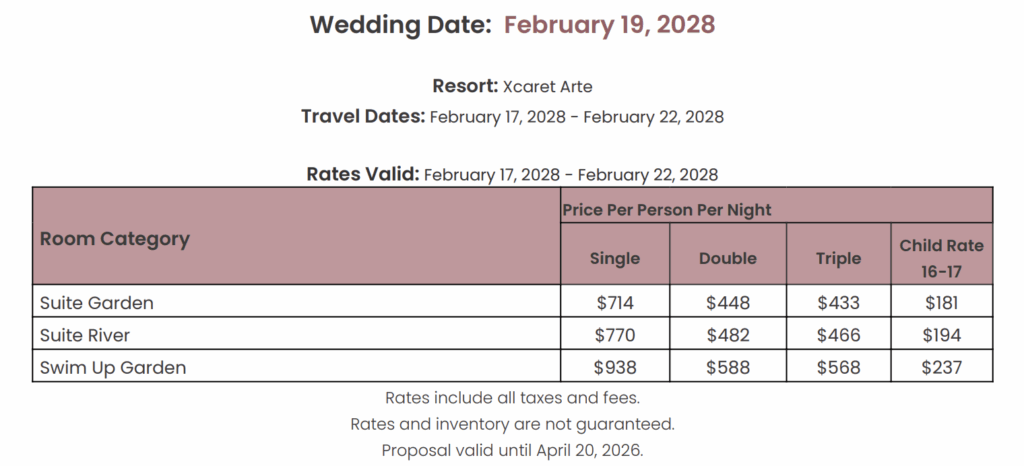
Task: Click the $482 Suite River double rate
Action: click(x=728, y=335)
